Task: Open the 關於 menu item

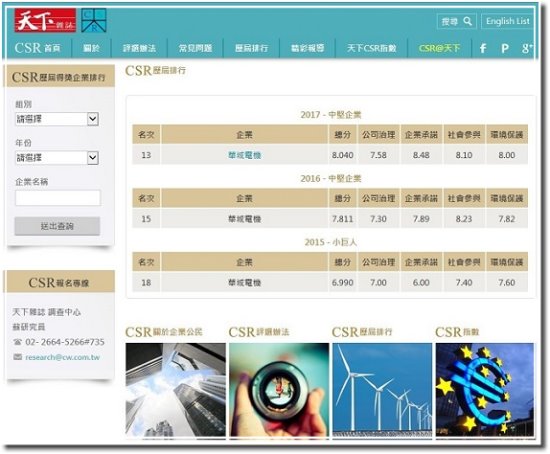Action: [92, 48]
